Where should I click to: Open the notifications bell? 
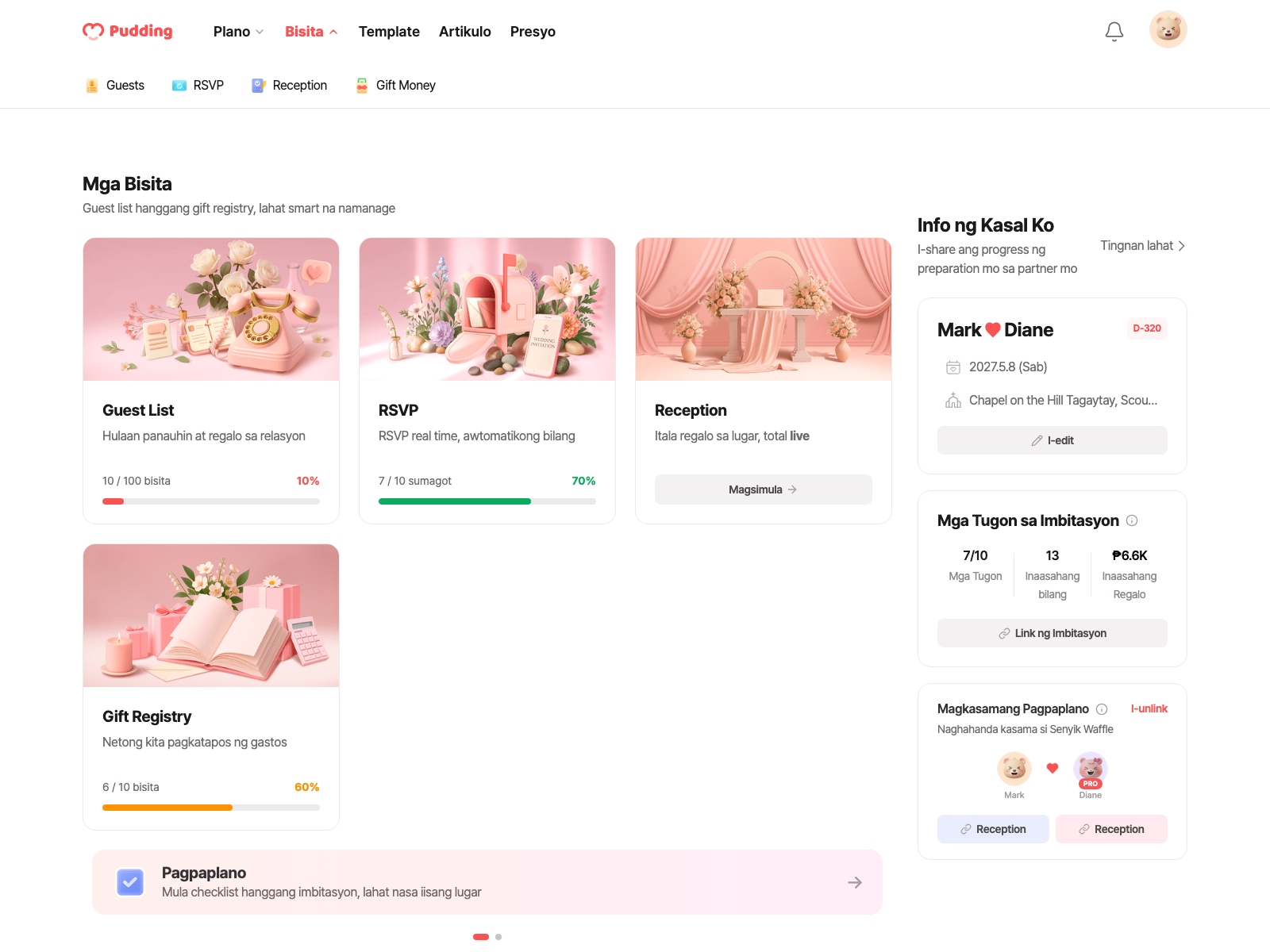pos(1114,31)
